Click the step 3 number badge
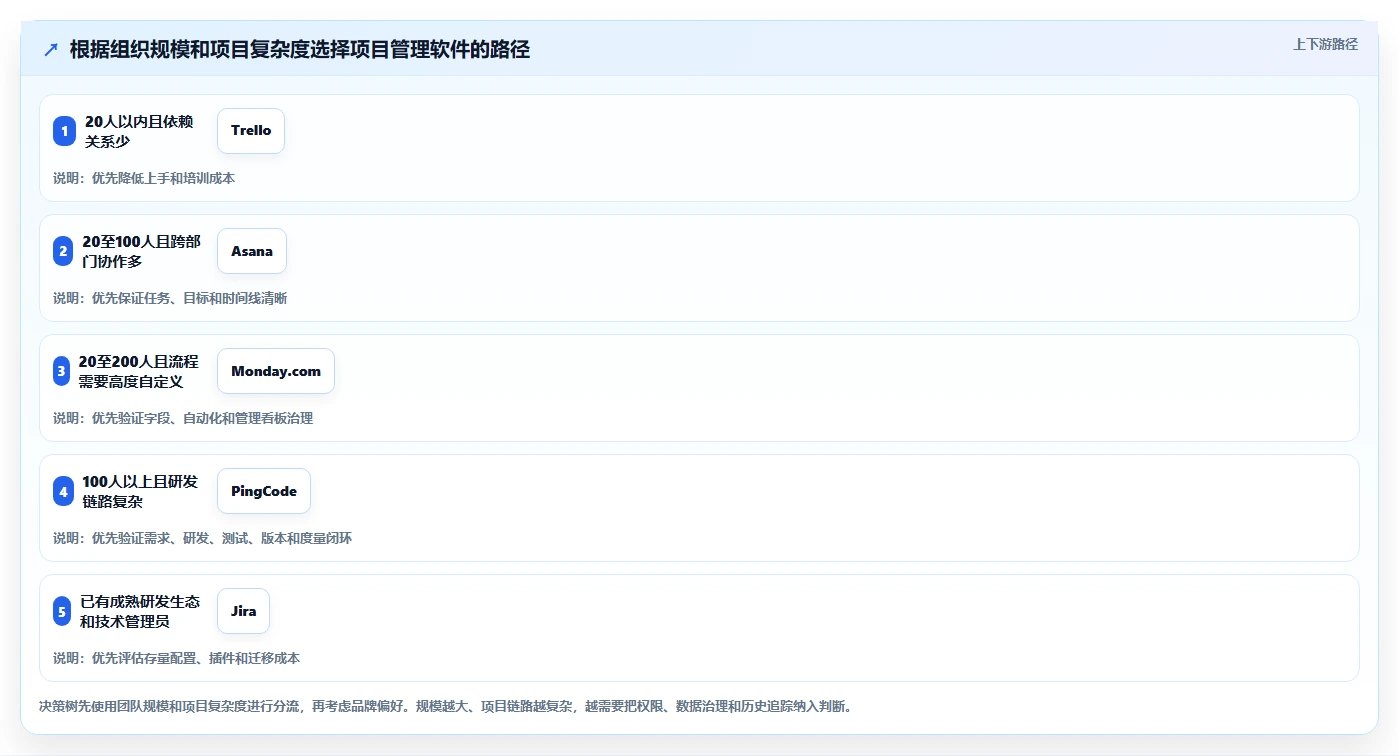 point(62,371)
